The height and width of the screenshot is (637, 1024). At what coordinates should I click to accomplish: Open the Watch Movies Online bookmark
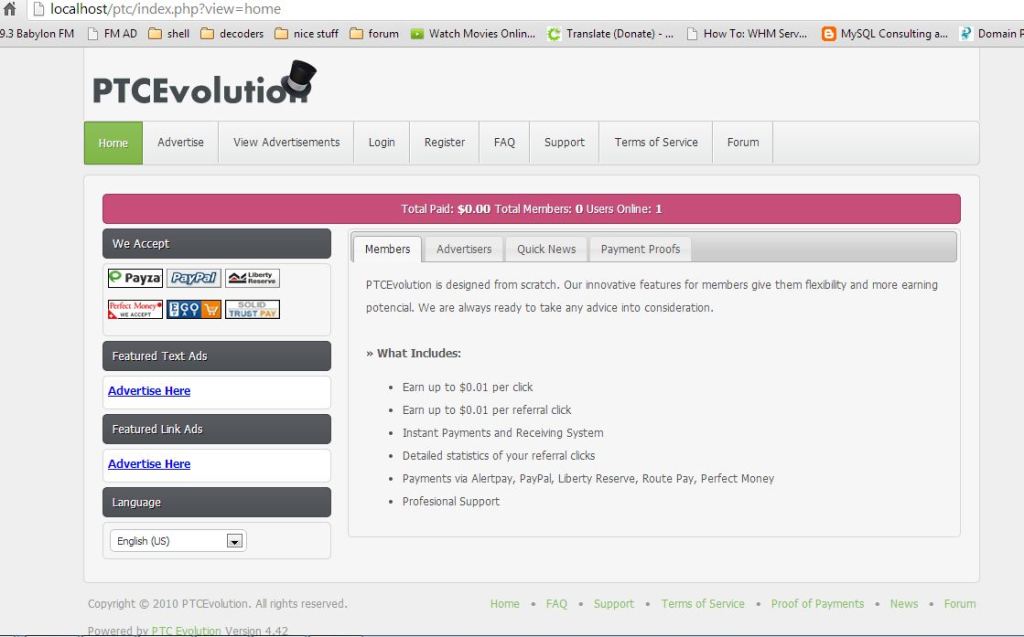pos(473,33)
